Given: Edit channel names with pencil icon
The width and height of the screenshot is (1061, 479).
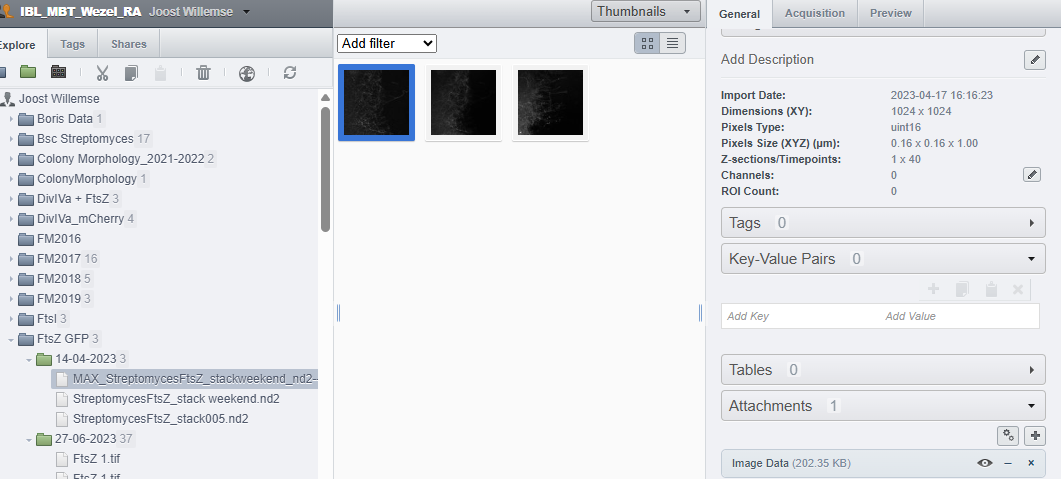Looking at the screenshot, I should point(1033,175).
